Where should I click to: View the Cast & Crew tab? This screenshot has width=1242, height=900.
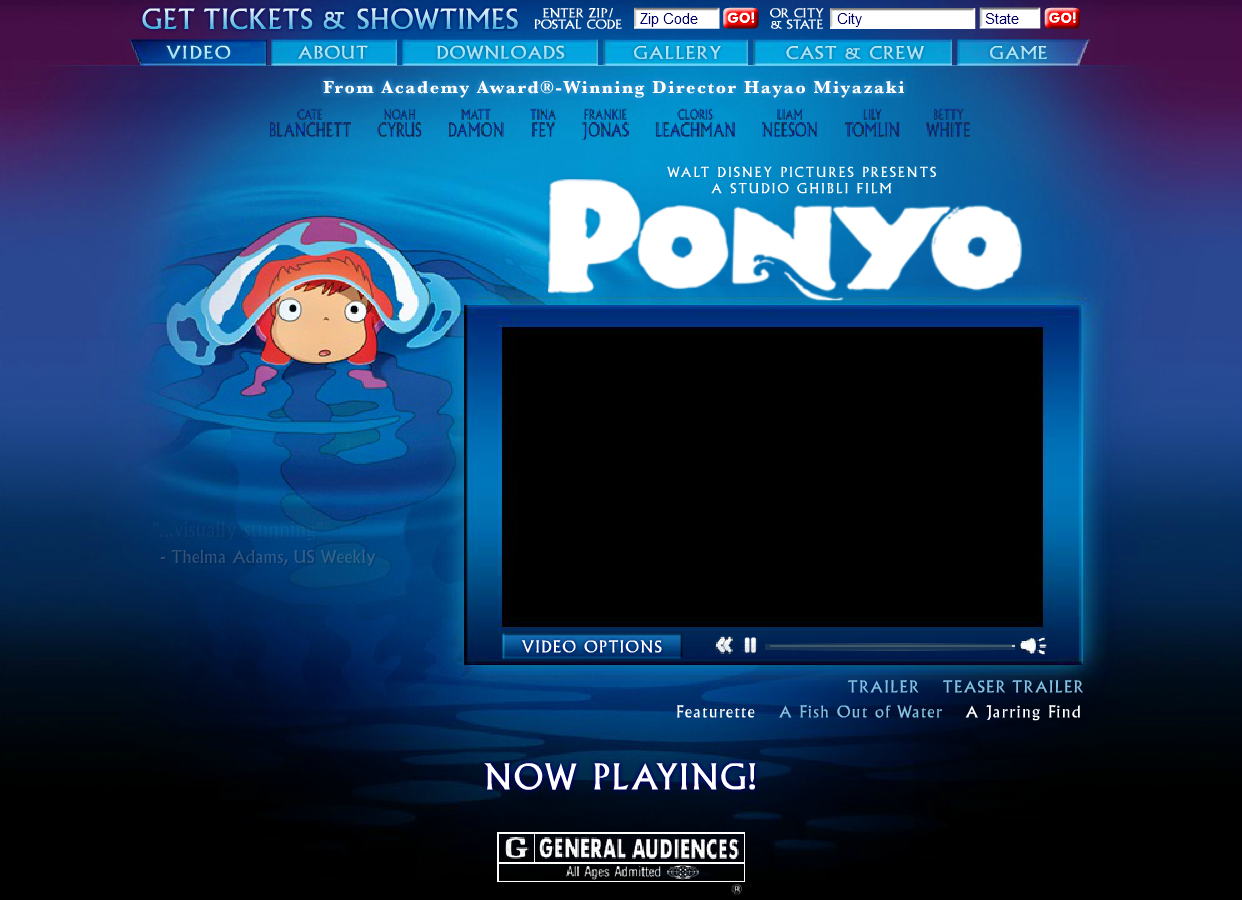[x=854, y=53]
